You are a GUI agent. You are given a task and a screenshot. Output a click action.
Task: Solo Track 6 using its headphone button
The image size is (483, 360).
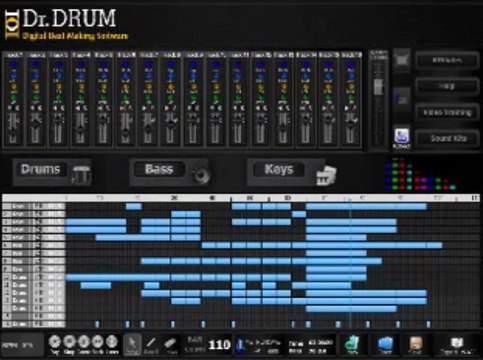point(129,108)
